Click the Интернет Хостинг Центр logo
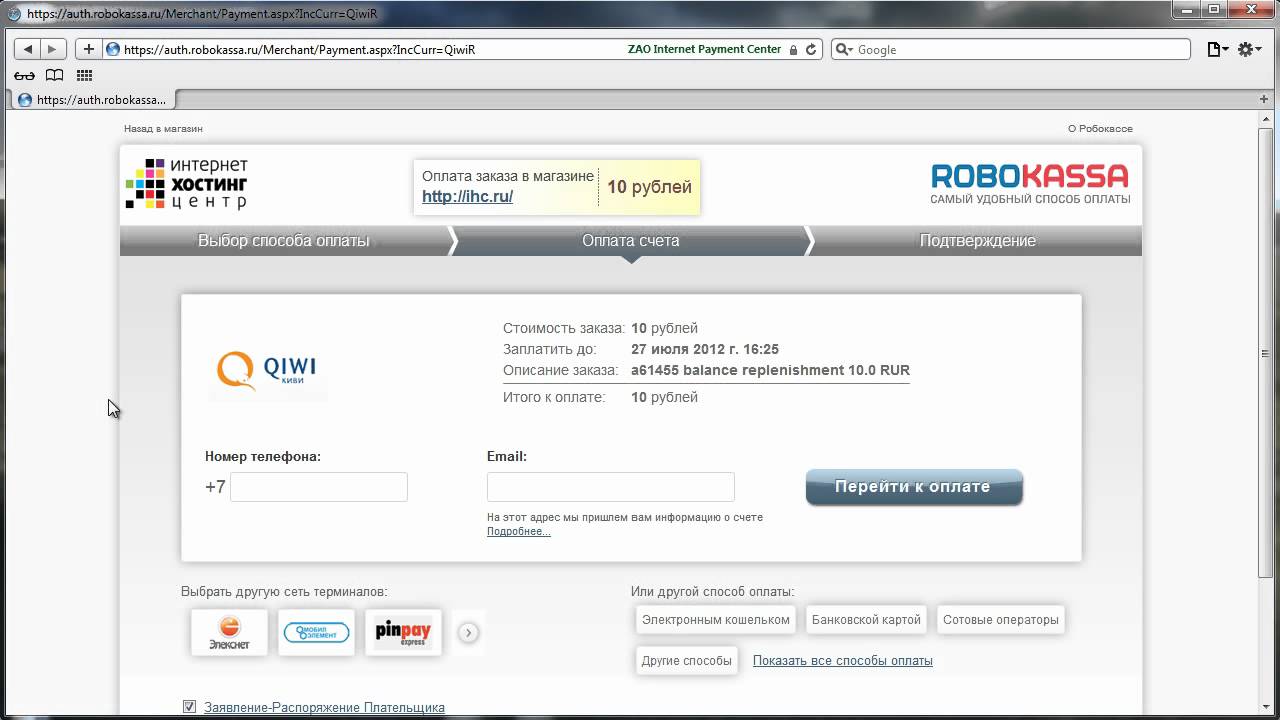The width and height of the screenshot is (1280, 720). click(187, 184)
